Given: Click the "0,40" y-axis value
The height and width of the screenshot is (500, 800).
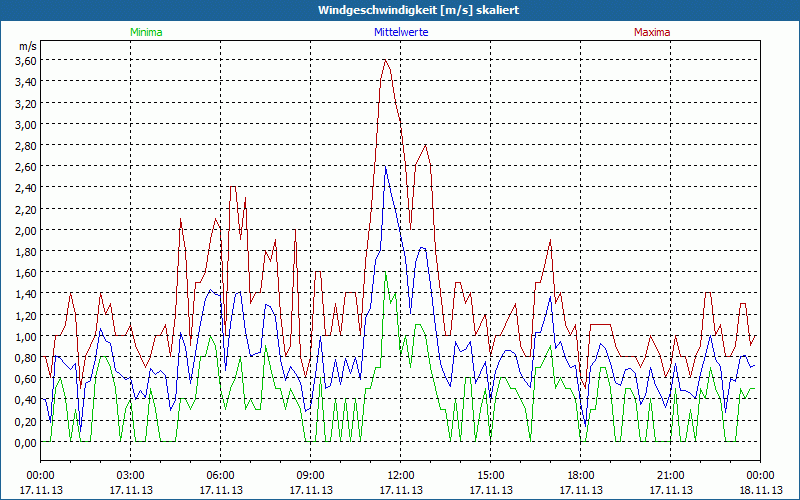Looking at the screenshot, I should pyautogui.click(x=26, y=400).
